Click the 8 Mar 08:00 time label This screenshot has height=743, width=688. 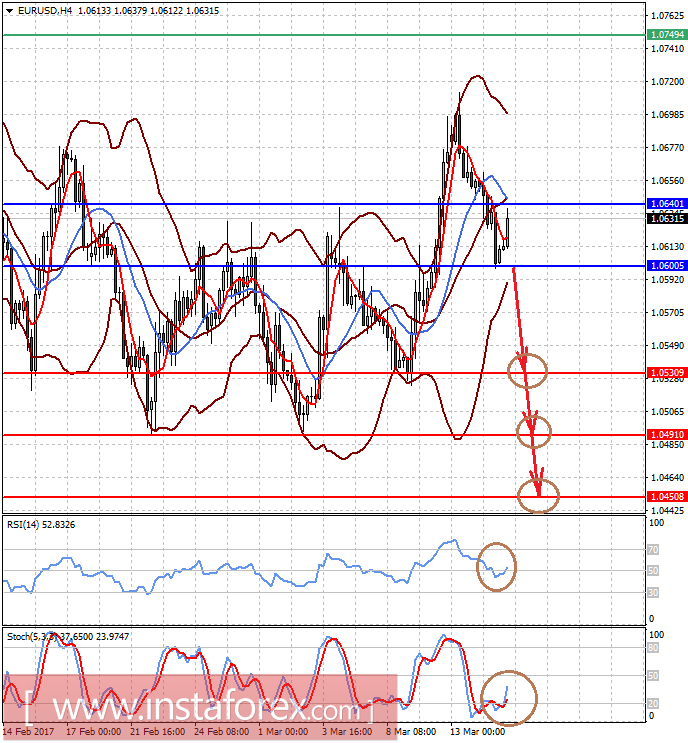point(411,731)
